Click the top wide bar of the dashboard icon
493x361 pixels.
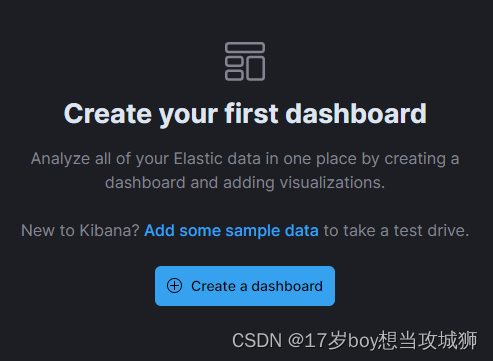coord(245,47)
